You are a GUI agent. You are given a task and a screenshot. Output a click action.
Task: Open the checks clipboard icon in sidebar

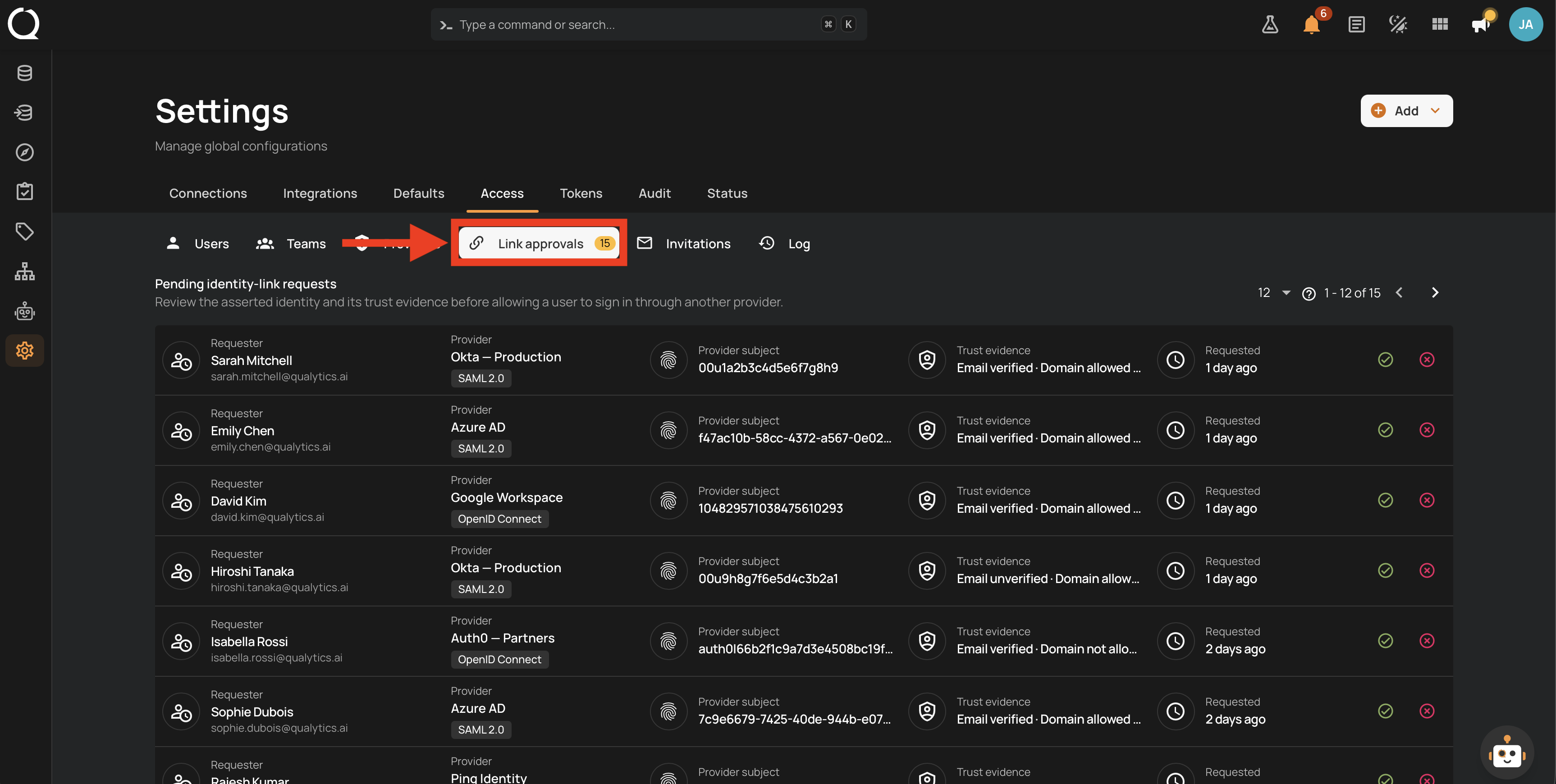tap(25, 191)
